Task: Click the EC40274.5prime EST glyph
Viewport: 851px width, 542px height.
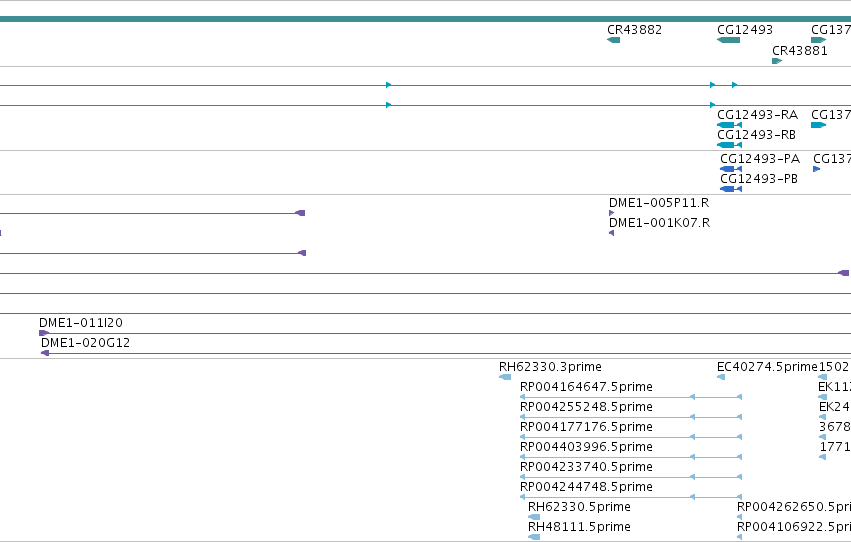Action: tap(721, 377)
